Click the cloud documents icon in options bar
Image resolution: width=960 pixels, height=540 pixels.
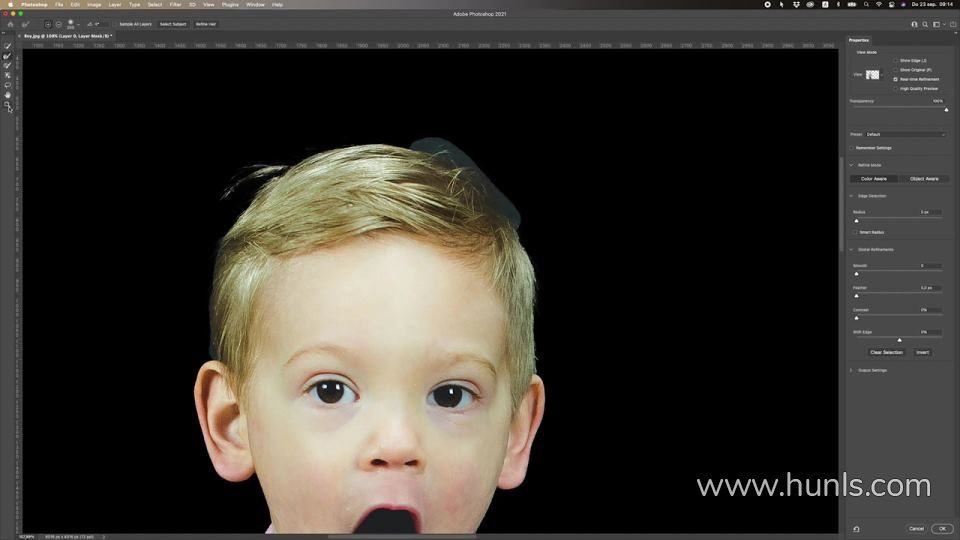pos(914,24)
